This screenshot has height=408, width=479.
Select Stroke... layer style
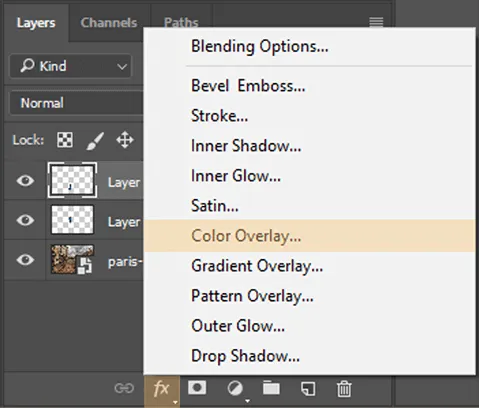point(309,116)
